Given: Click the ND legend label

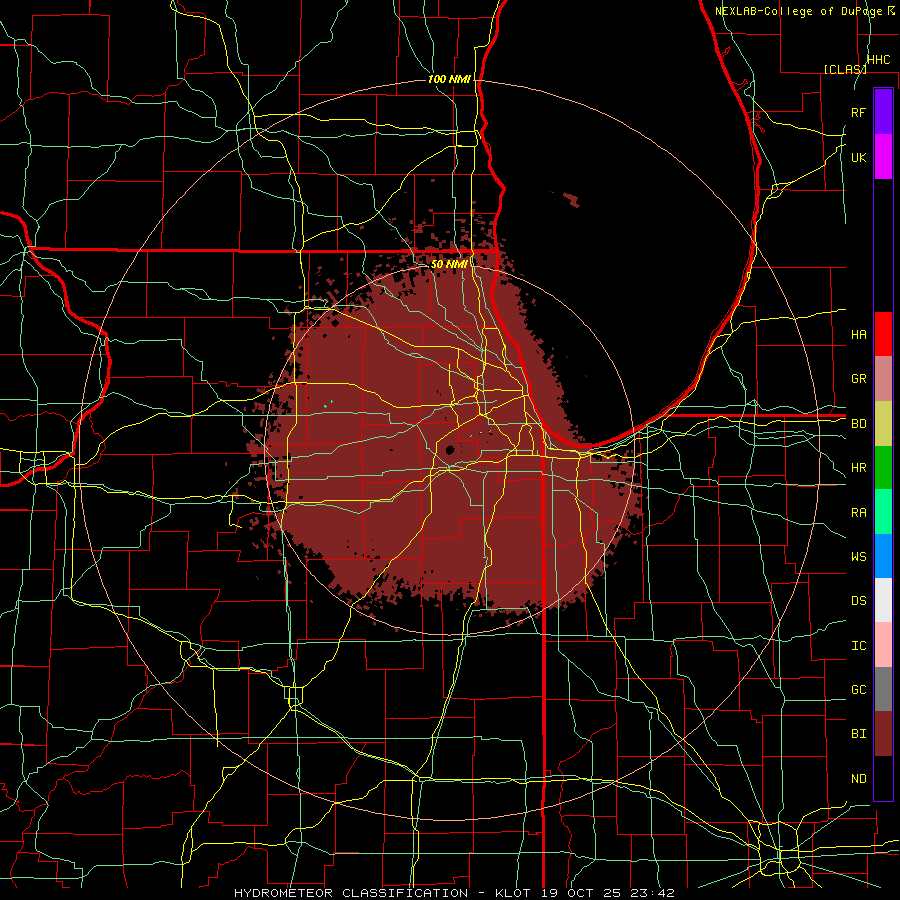Looking at the screenshot, I should tap(859, 779).
